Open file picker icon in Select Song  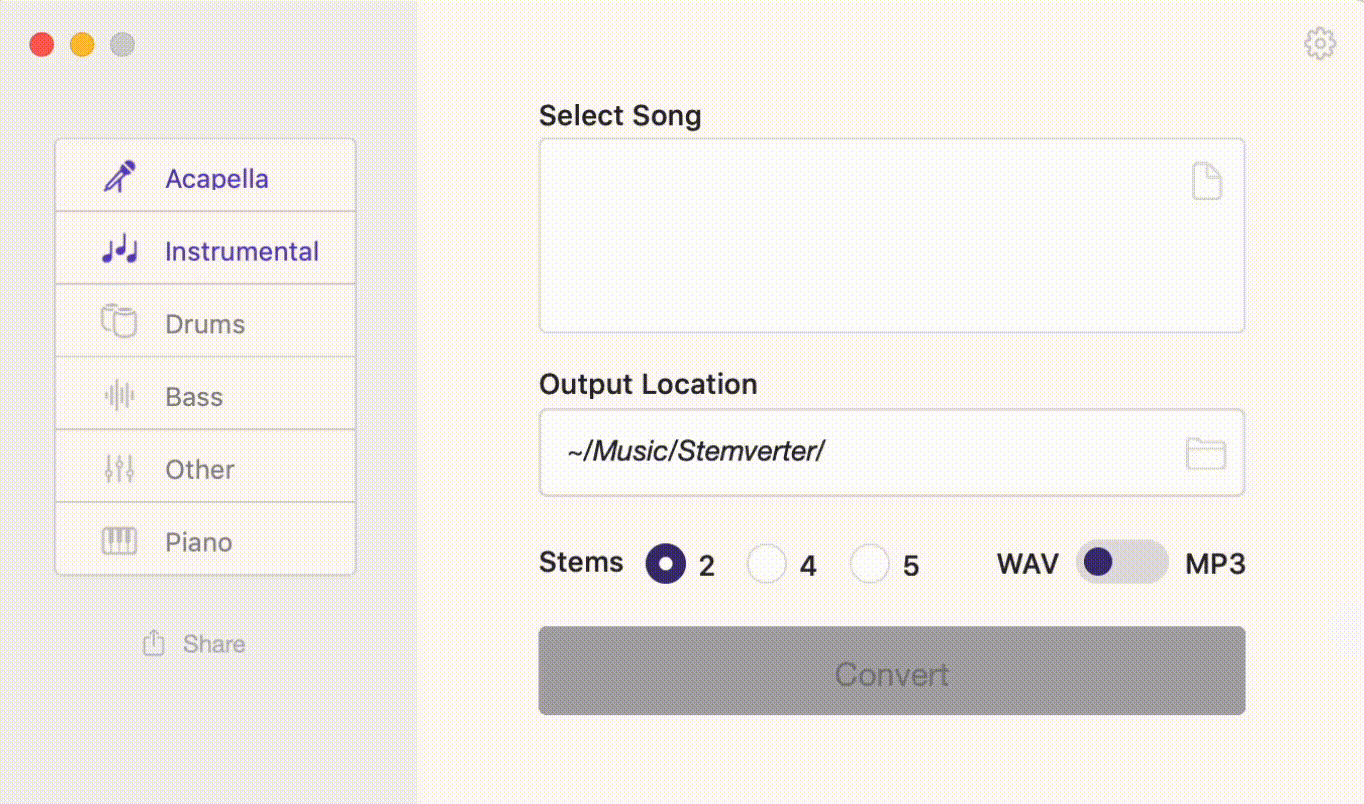1207,182
